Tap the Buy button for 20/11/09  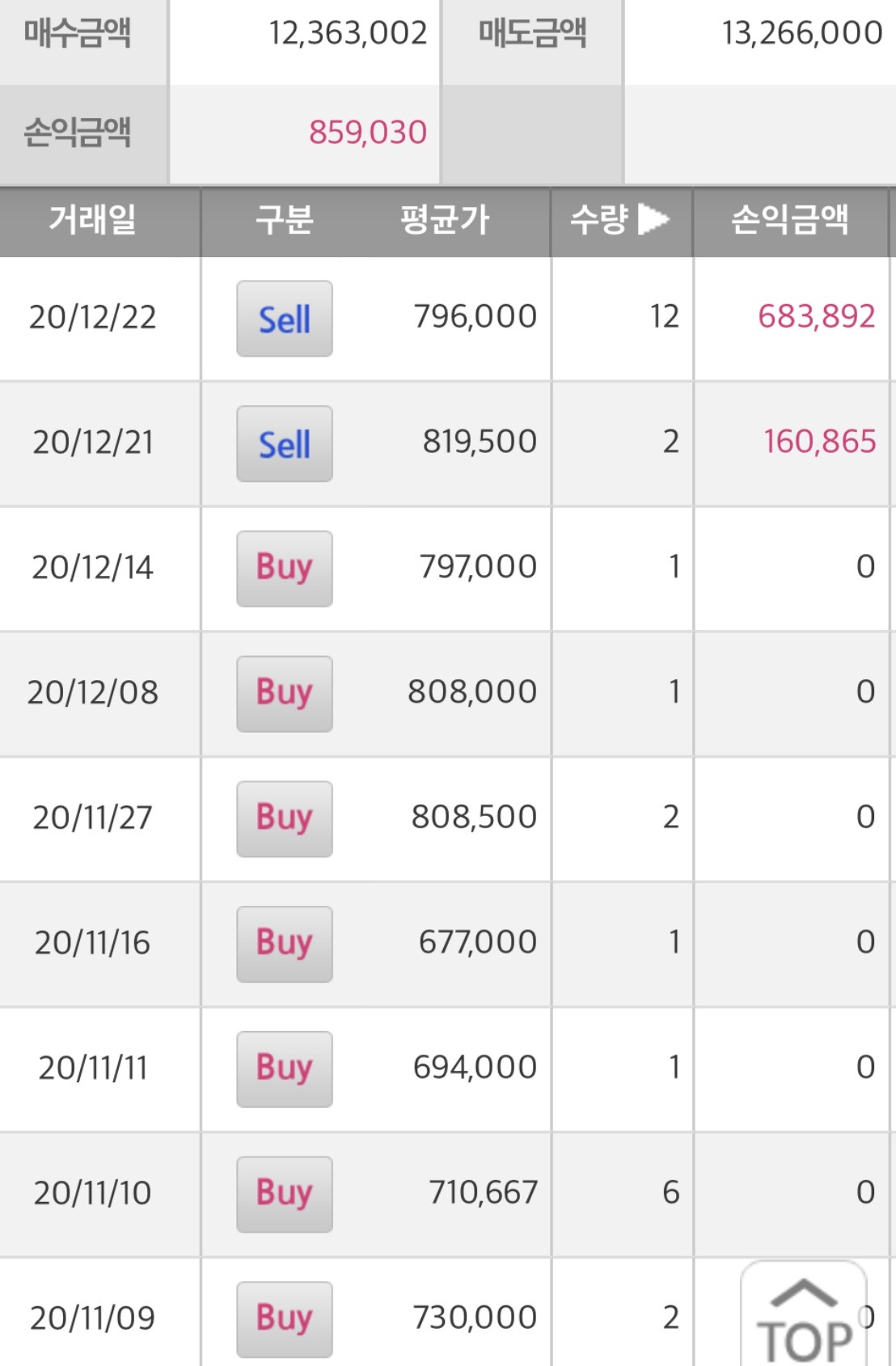point(284,1319)
